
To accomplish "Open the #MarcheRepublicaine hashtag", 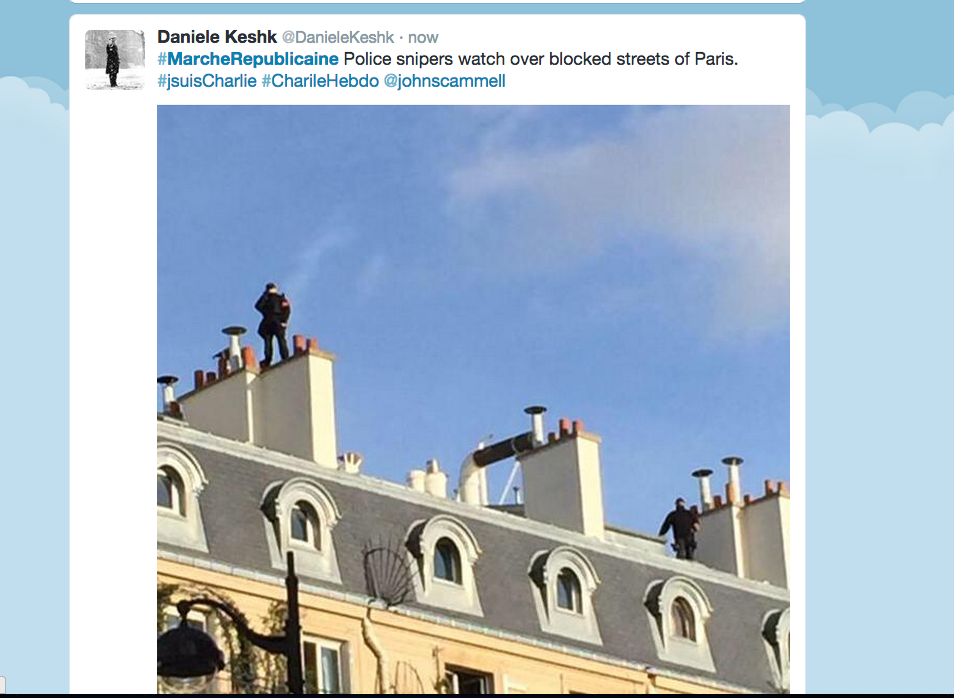I will click(248, 59).
